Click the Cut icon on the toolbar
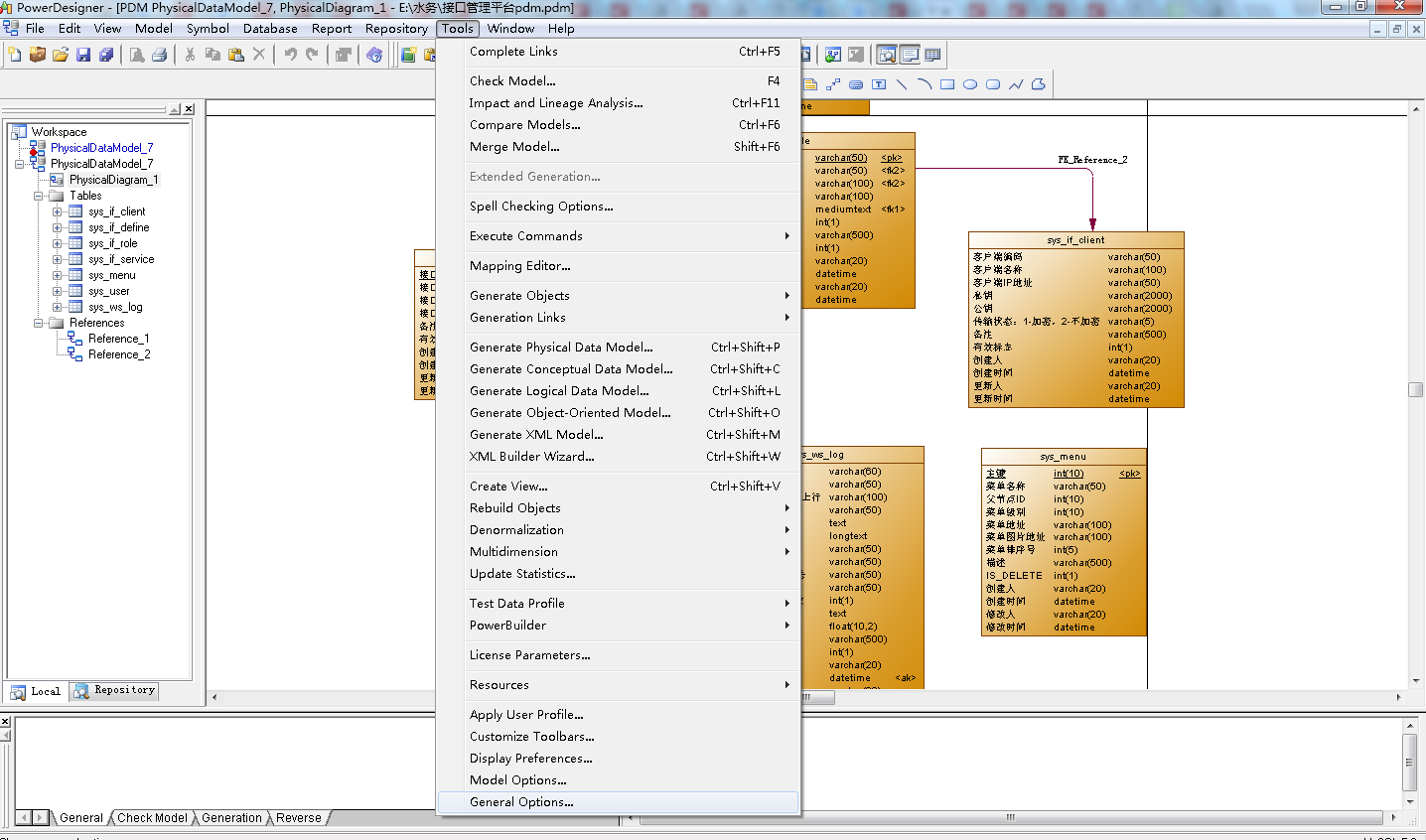The height and width of the screenshot is (840, 1426). pyautogui.click(x=190, y=56)
